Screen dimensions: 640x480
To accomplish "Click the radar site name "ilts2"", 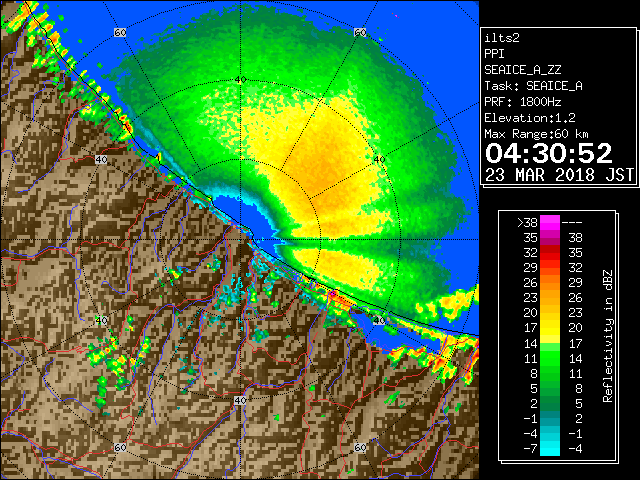I will (502, 38).
